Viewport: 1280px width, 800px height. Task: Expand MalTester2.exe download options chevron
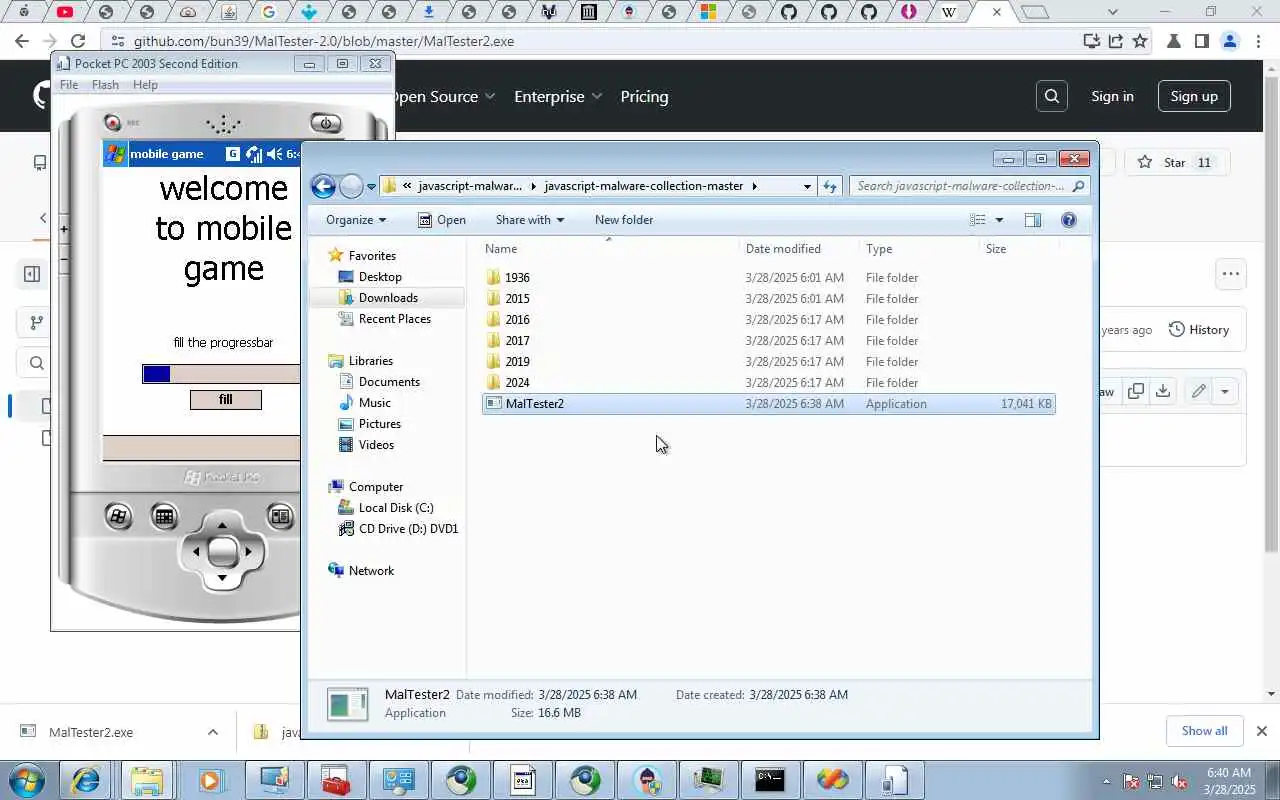pos(212,732)
